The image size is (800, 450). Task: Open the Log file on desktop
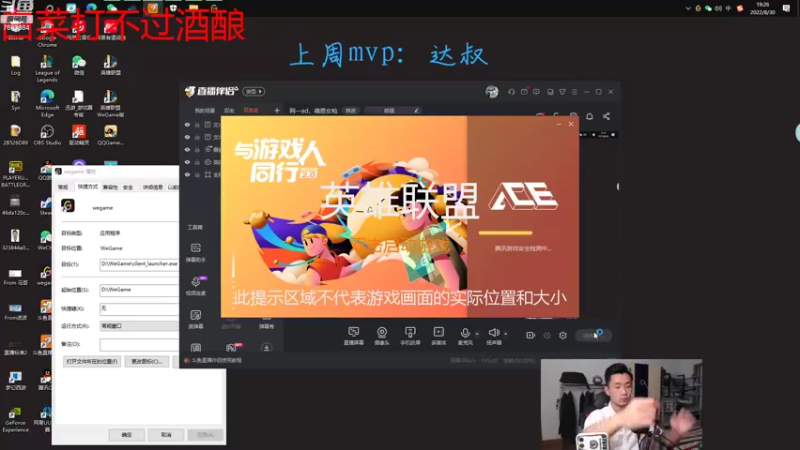click(15, 65)
